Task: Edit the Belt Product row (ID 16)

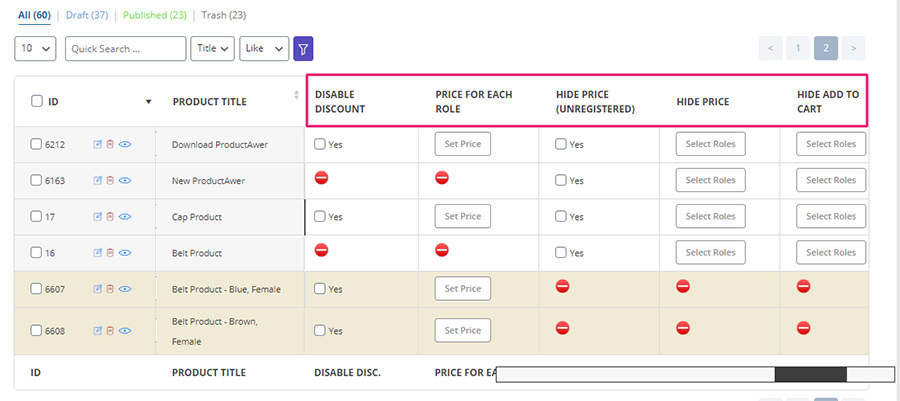Action: (x=98, y=253)
